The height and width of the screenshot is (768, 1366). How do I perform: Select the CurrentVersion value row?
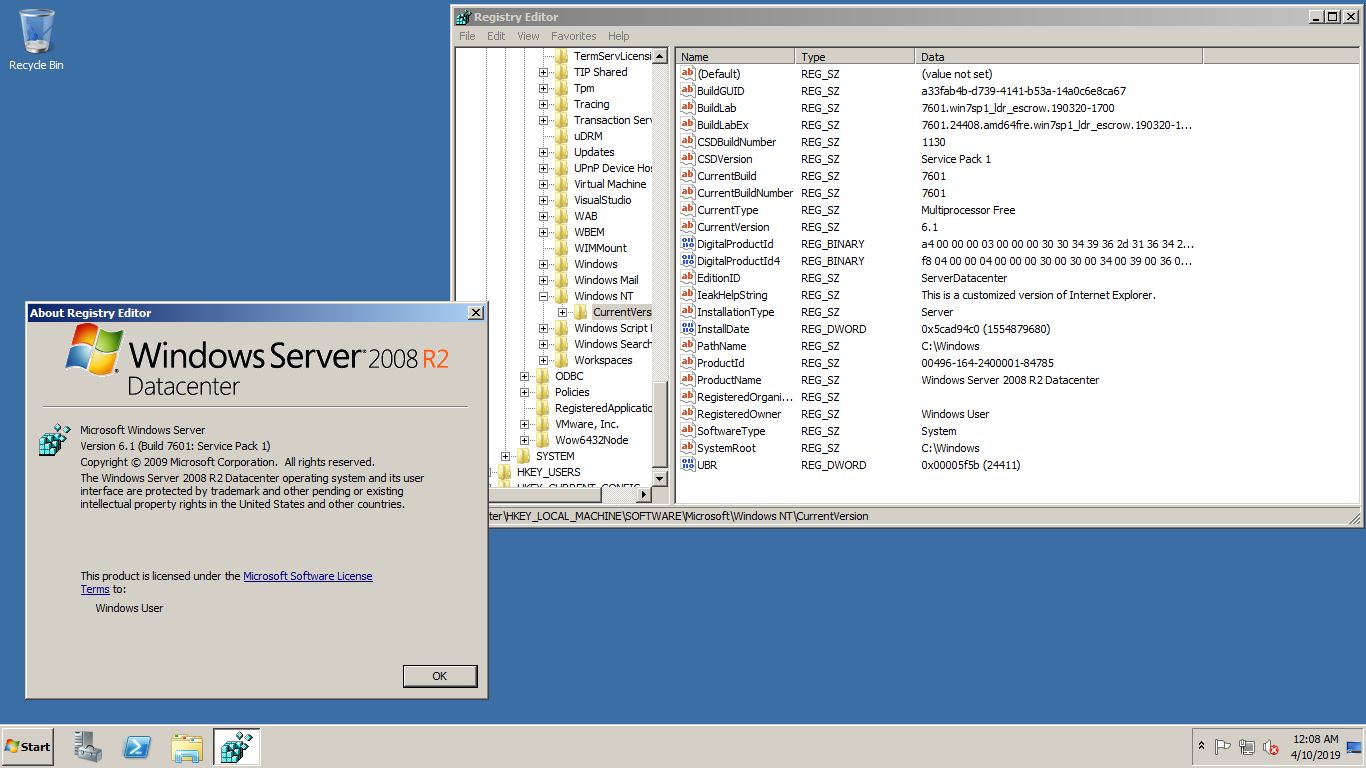pos(733,227)
